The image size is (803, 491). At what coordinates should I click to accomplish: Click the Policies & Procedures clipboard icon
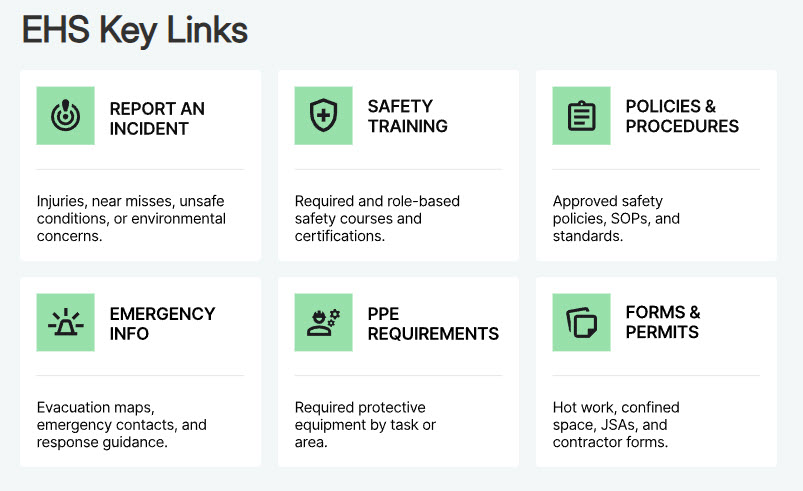(x=581, y=116)
